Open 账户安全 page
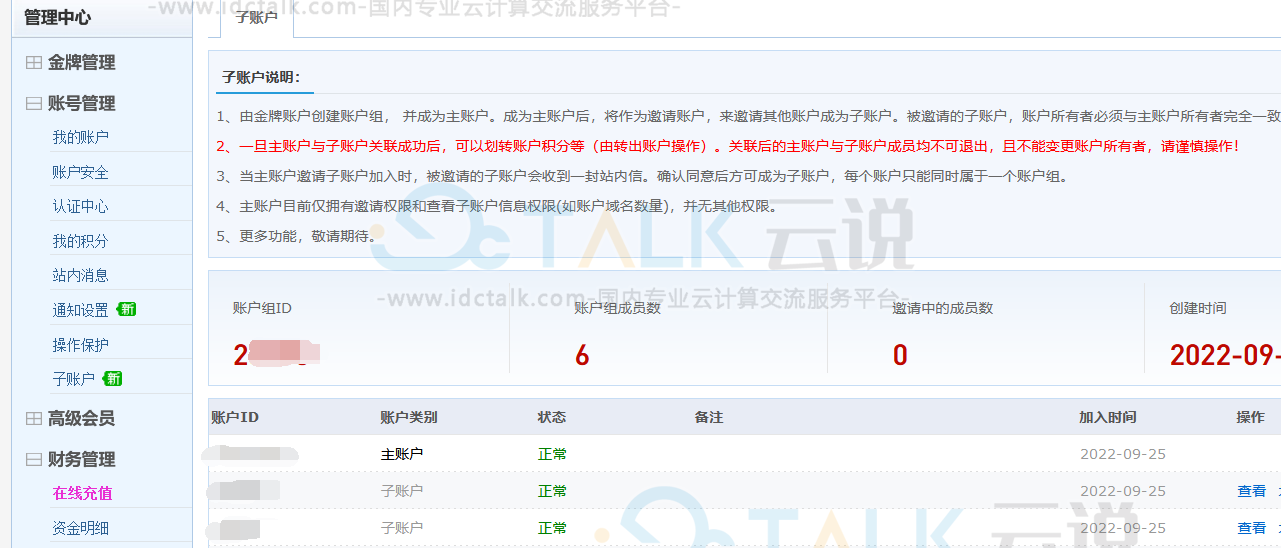The height and width of the screenshot is (548, 1281). (x=80, y=172)
